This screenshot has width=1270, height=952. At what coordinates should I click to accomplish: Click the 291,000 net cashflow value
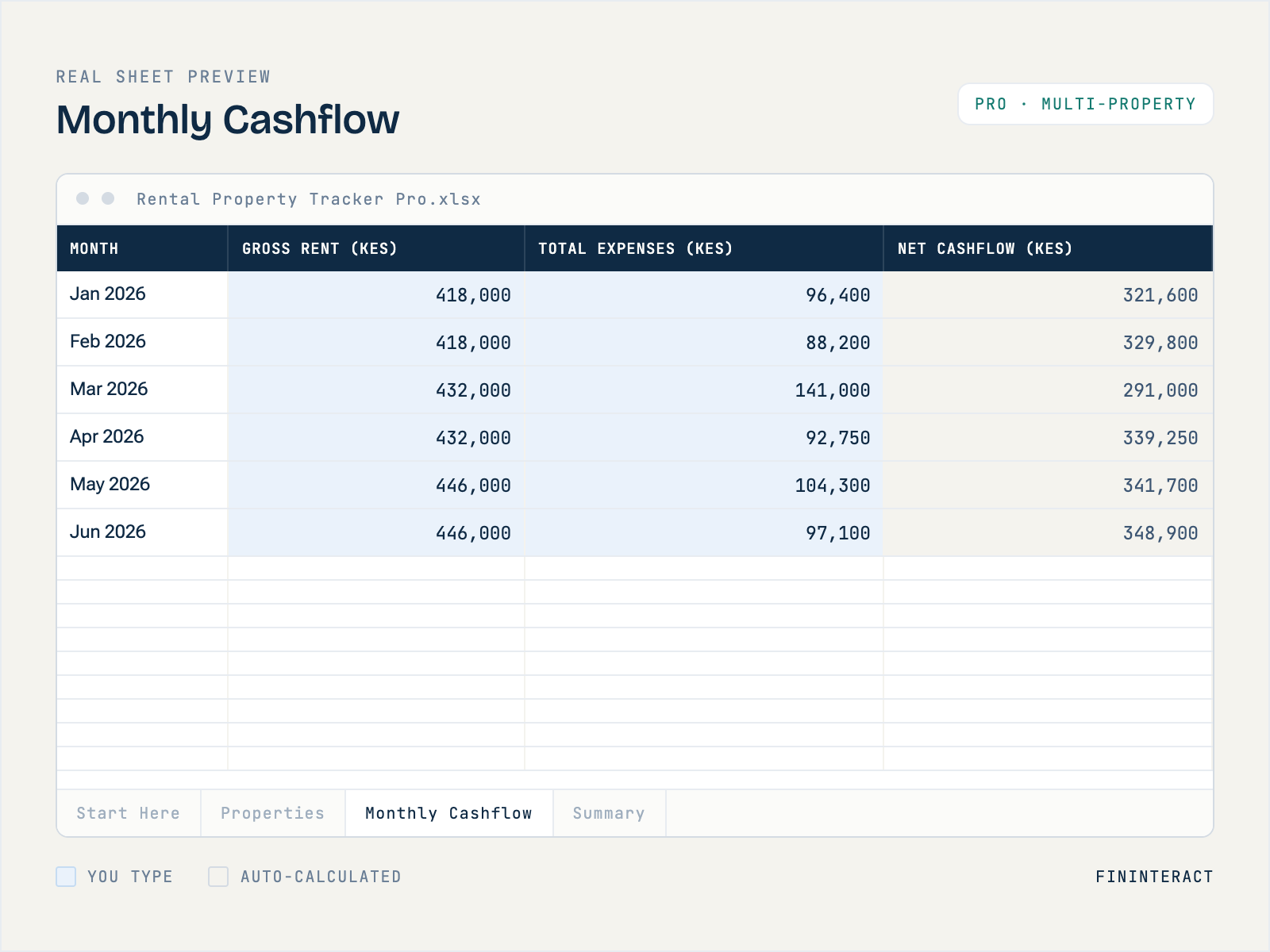1160,390
